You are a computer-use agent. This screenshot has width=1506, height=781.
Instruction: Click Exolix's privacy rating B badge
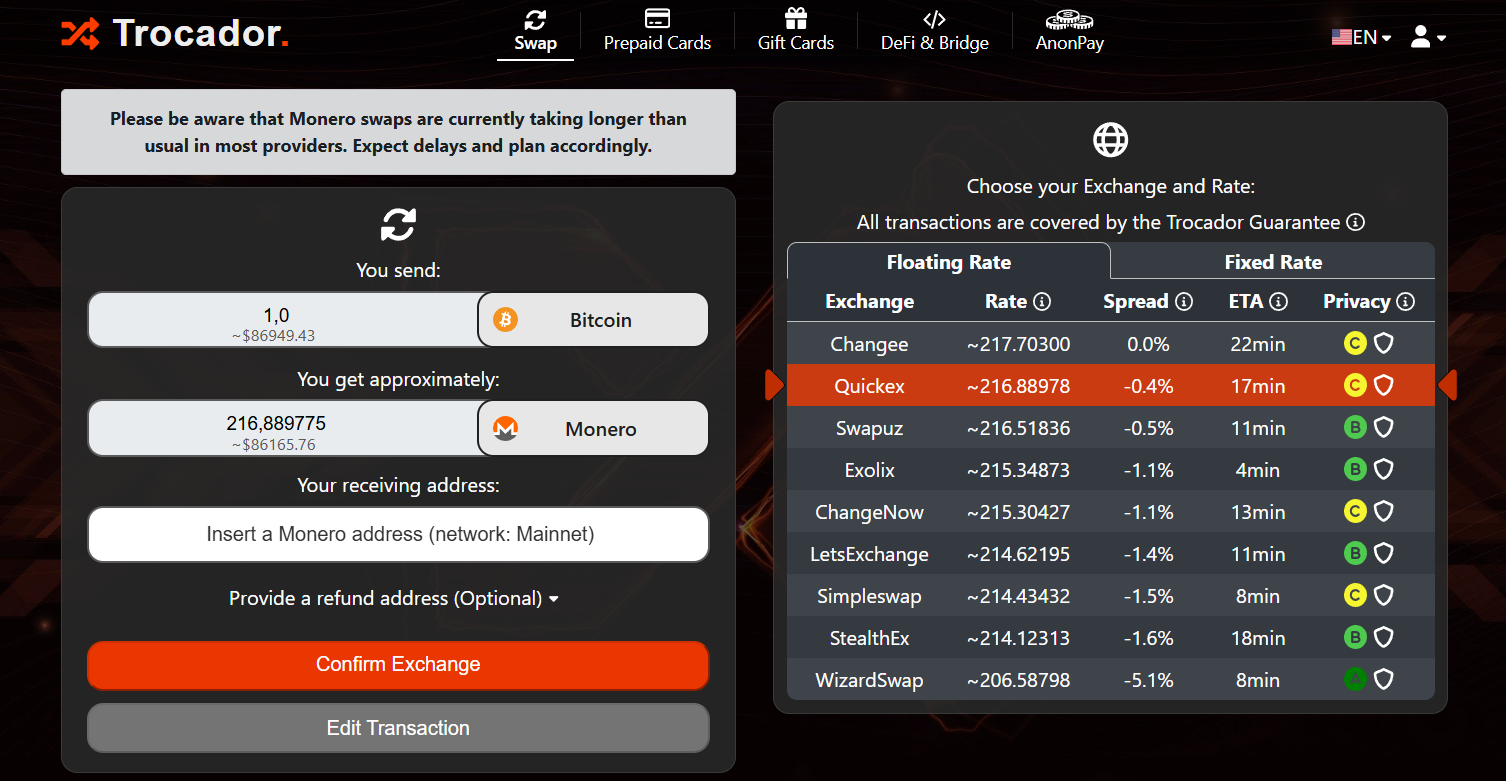coord(1355,469)
